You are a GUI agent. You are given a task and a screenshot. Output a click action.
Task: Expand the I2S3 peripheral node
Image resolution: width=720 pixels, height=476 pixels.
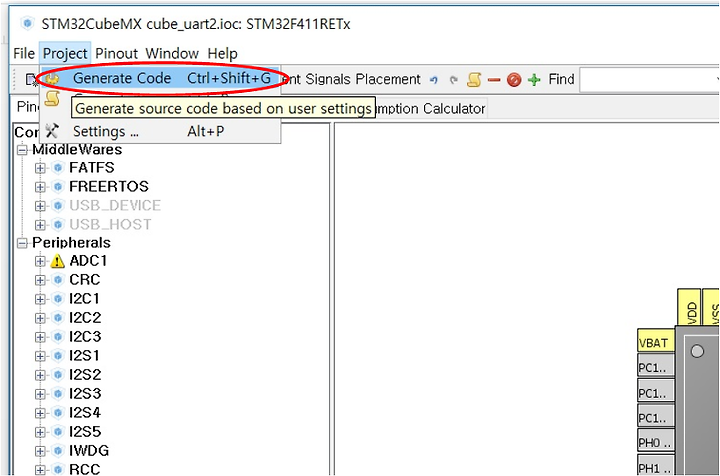click(x=40, y=394)
